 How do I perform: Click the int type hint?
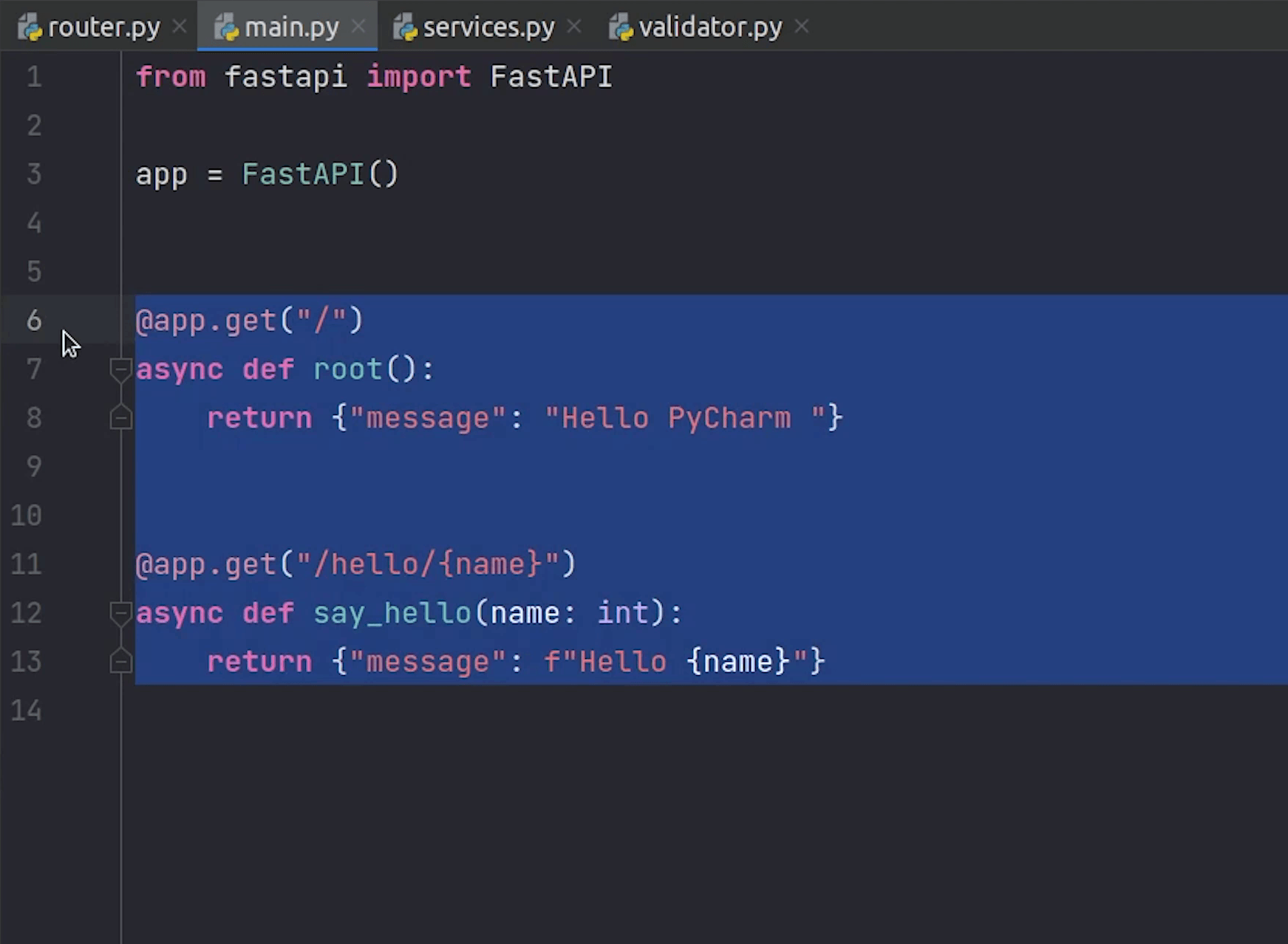(x=623, y=613)
